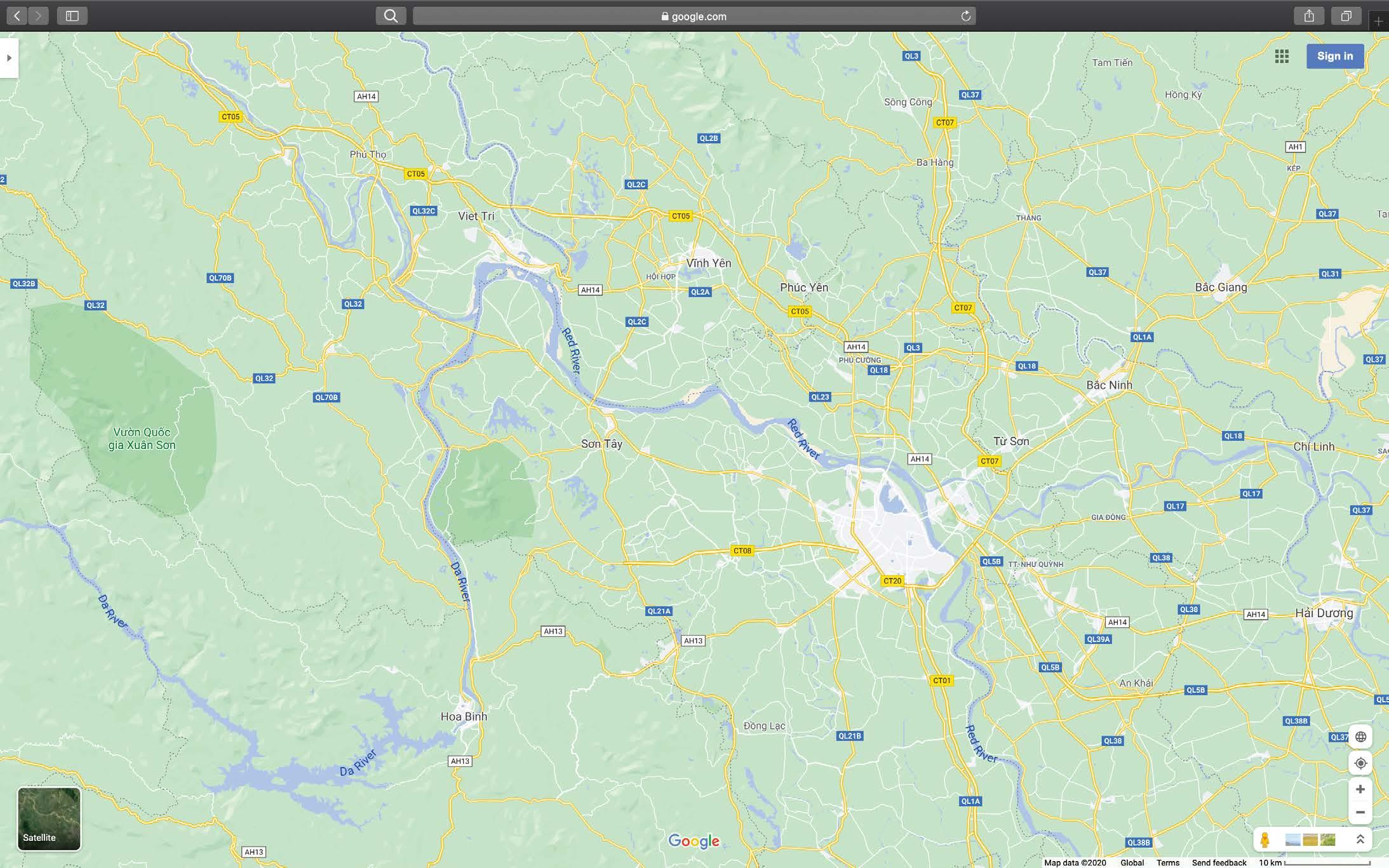The height and width of the screenshot is (868, 1389).
Task: Open a new tab with plus
Action: click(1378, 21)
